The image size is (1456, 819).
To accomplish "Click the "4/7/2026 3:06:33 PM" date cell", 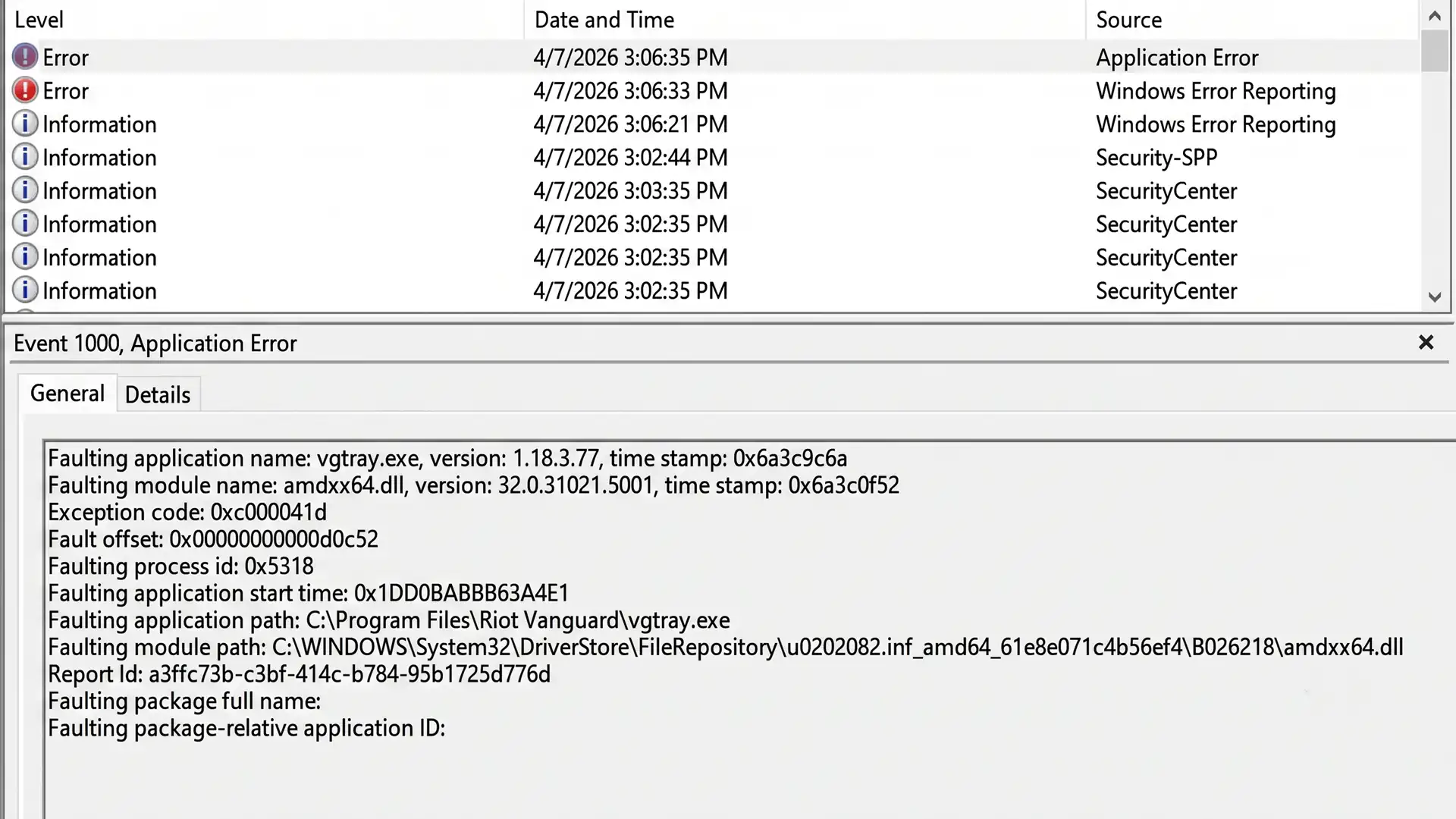I will 630,91.
